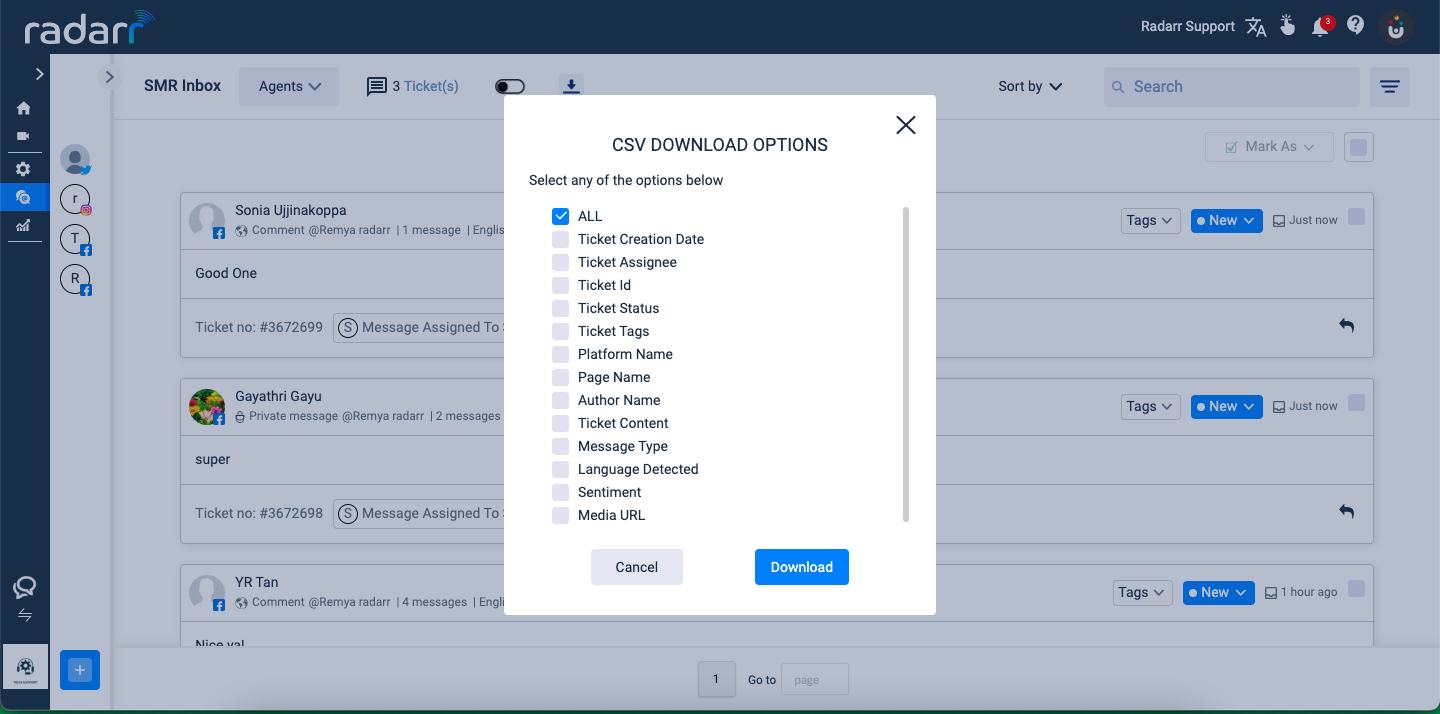Viewport: 1440px width, 714px height.
Task: Click the translate/language icon in top bar
Action: (1256, 27)
